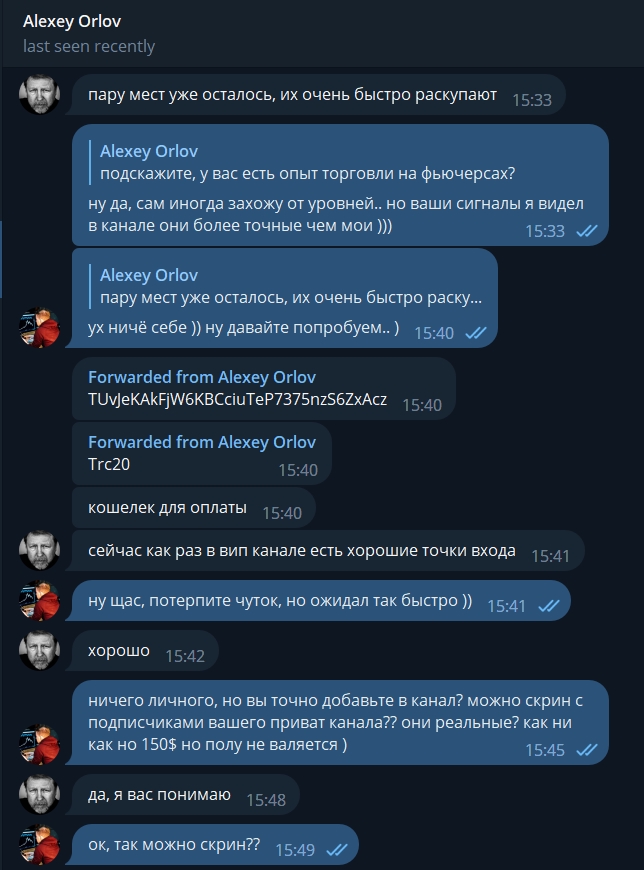
Task: Click Alexey's avatar beside the 15:33 message
Action: [39, 94]
